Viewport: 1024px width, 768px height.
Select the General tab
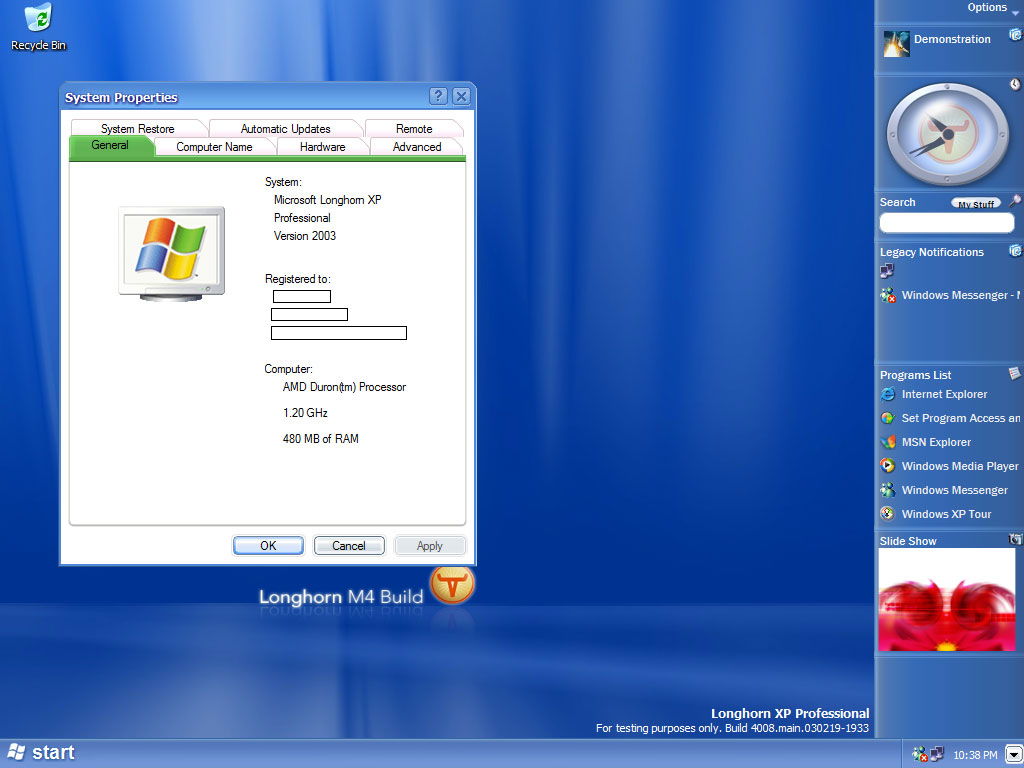(x=110, y=145)
